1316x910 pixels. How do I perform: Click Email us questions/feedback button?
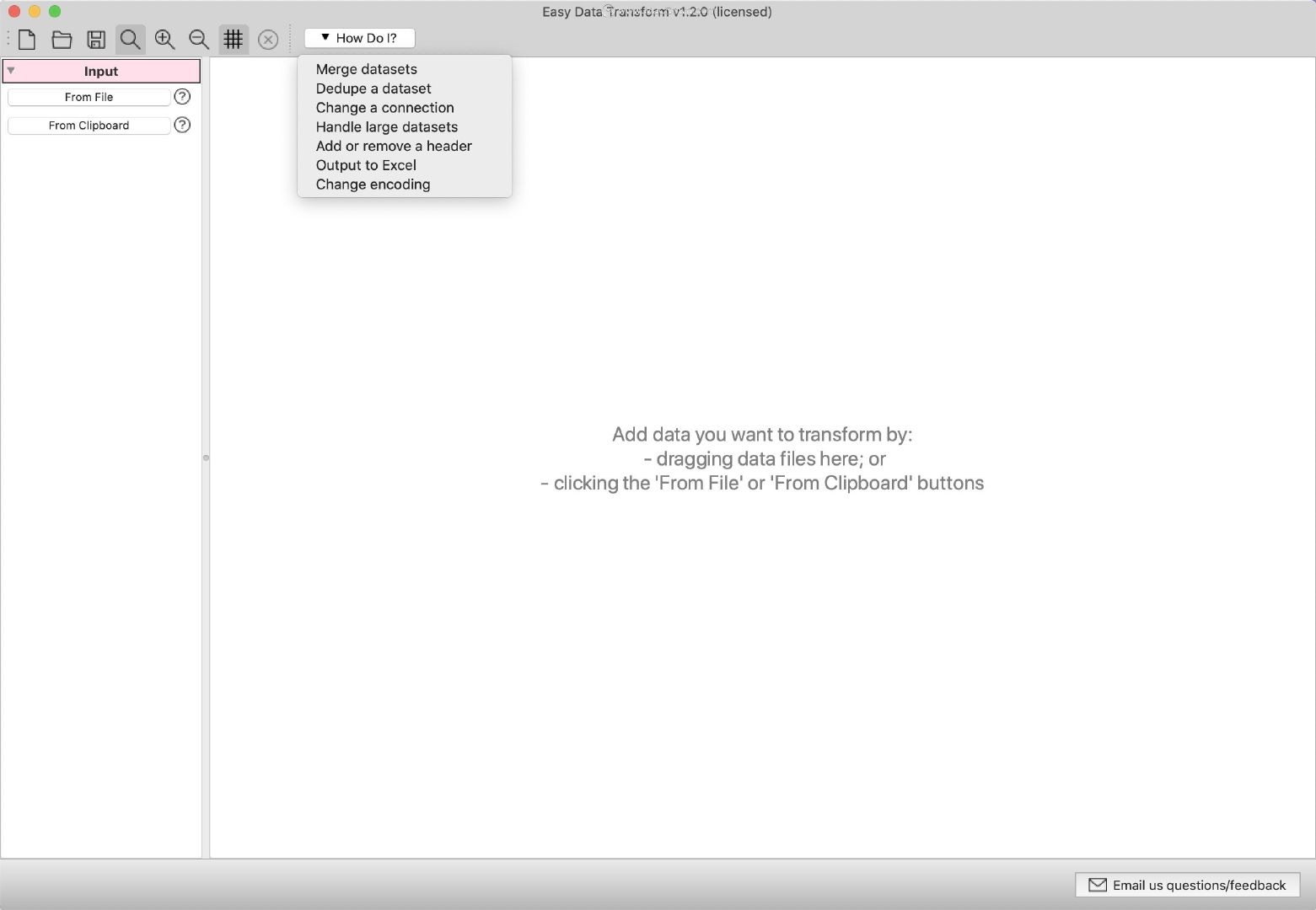pyautogui.click(x=1188, y=885)
